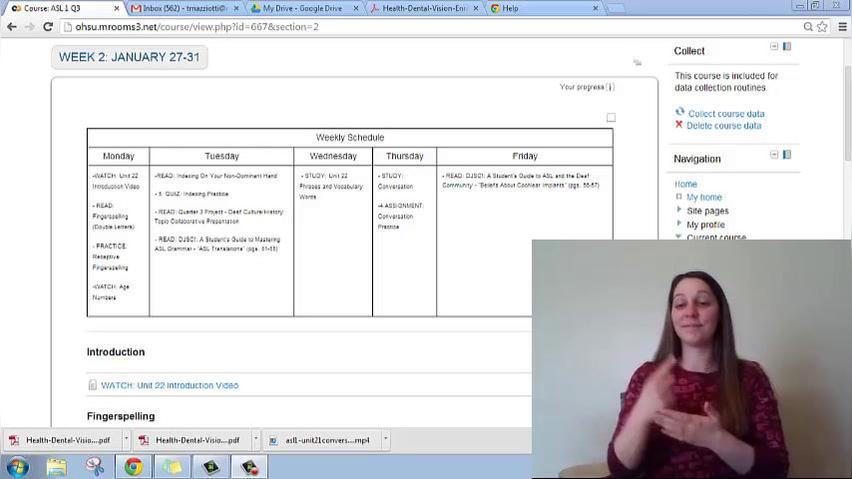The image size is (852, 479).
Task: Open dropdown arrow of first Health-Dental PDF download
Action: pyautogui.click(x=126, y=438)
